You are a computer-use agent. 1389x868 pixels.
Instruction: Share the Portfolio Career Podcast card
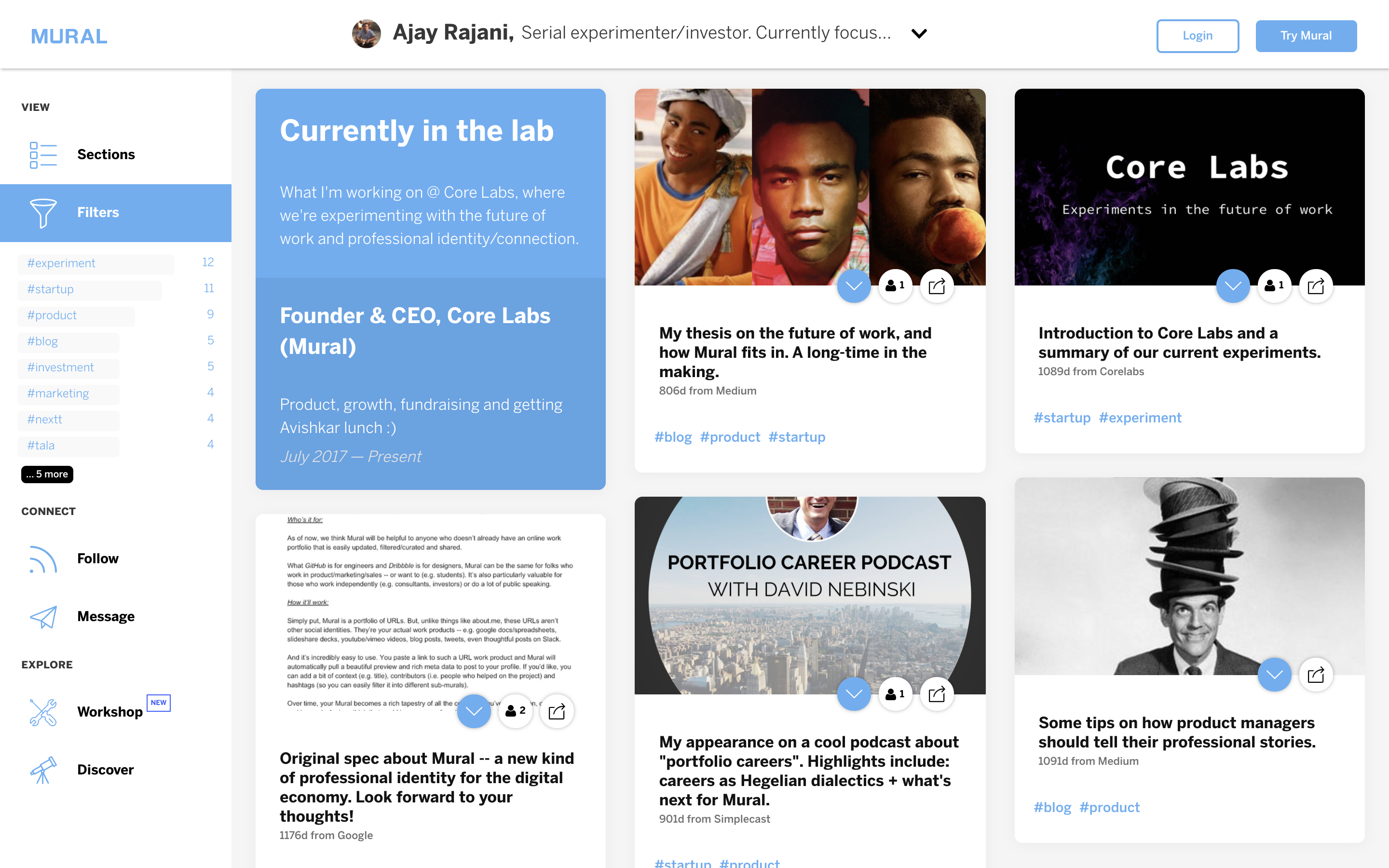click(937, 694)
